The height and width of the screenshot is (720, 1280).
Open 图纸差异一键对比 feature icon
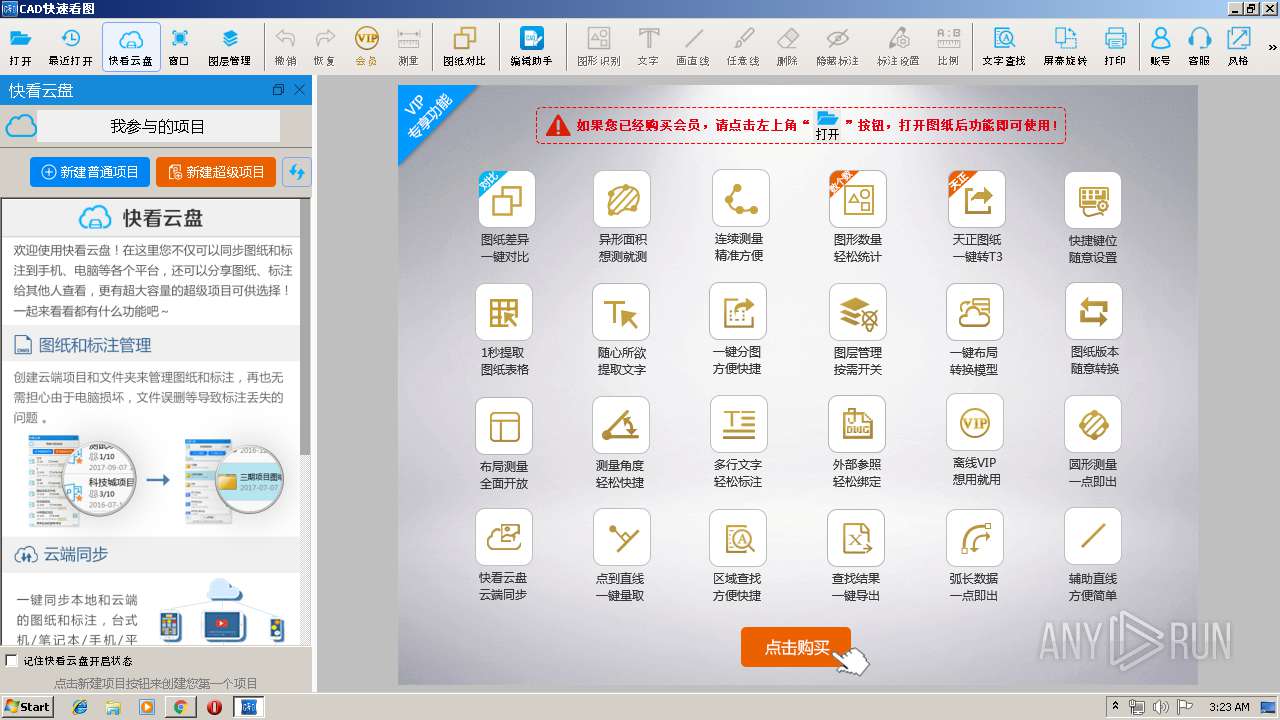tap(506, 199)
